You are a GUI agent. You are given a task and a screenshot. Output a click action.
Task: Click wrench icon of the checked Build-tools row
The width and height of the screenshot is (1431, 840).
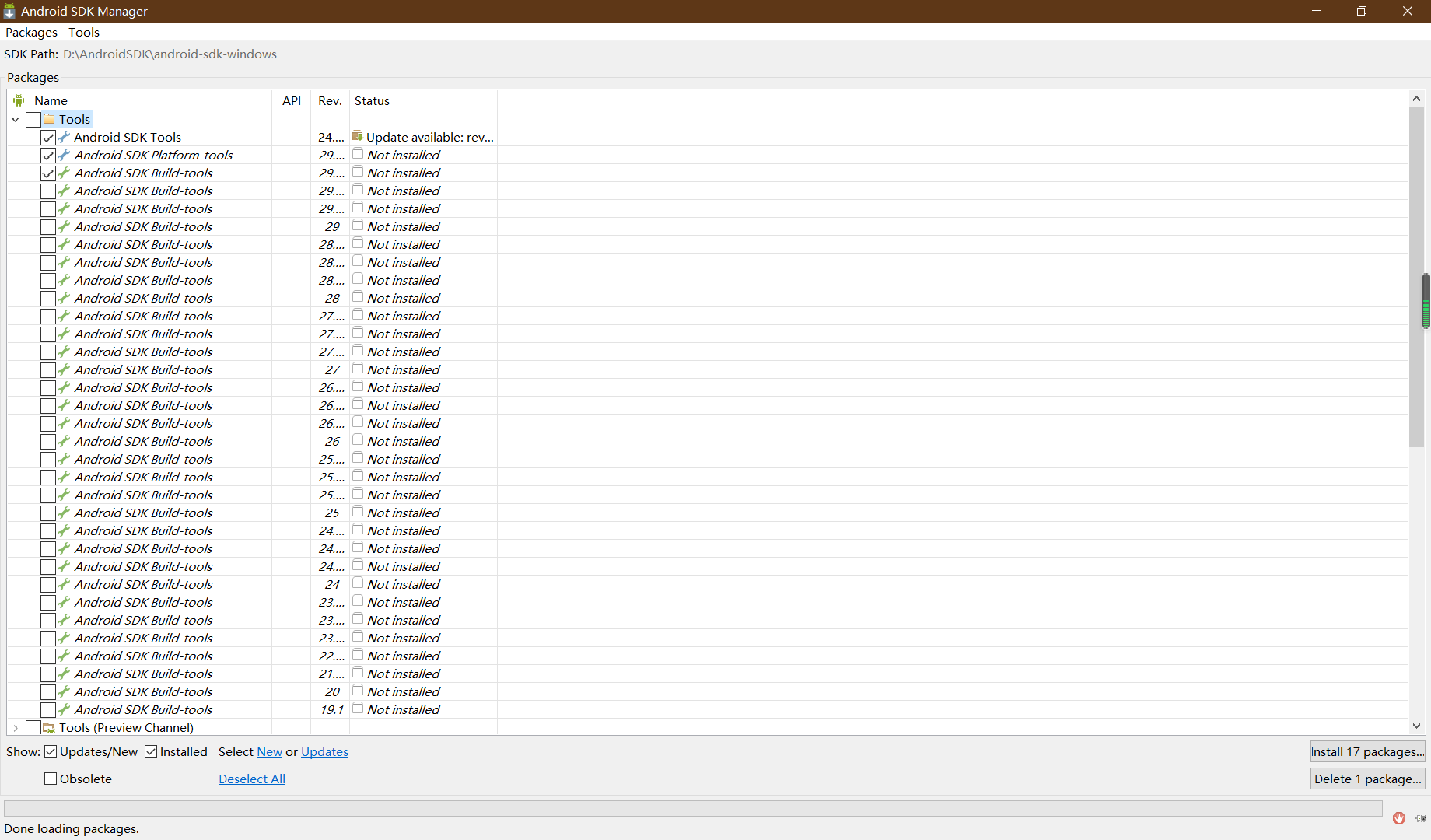click(x=65, y=173)
